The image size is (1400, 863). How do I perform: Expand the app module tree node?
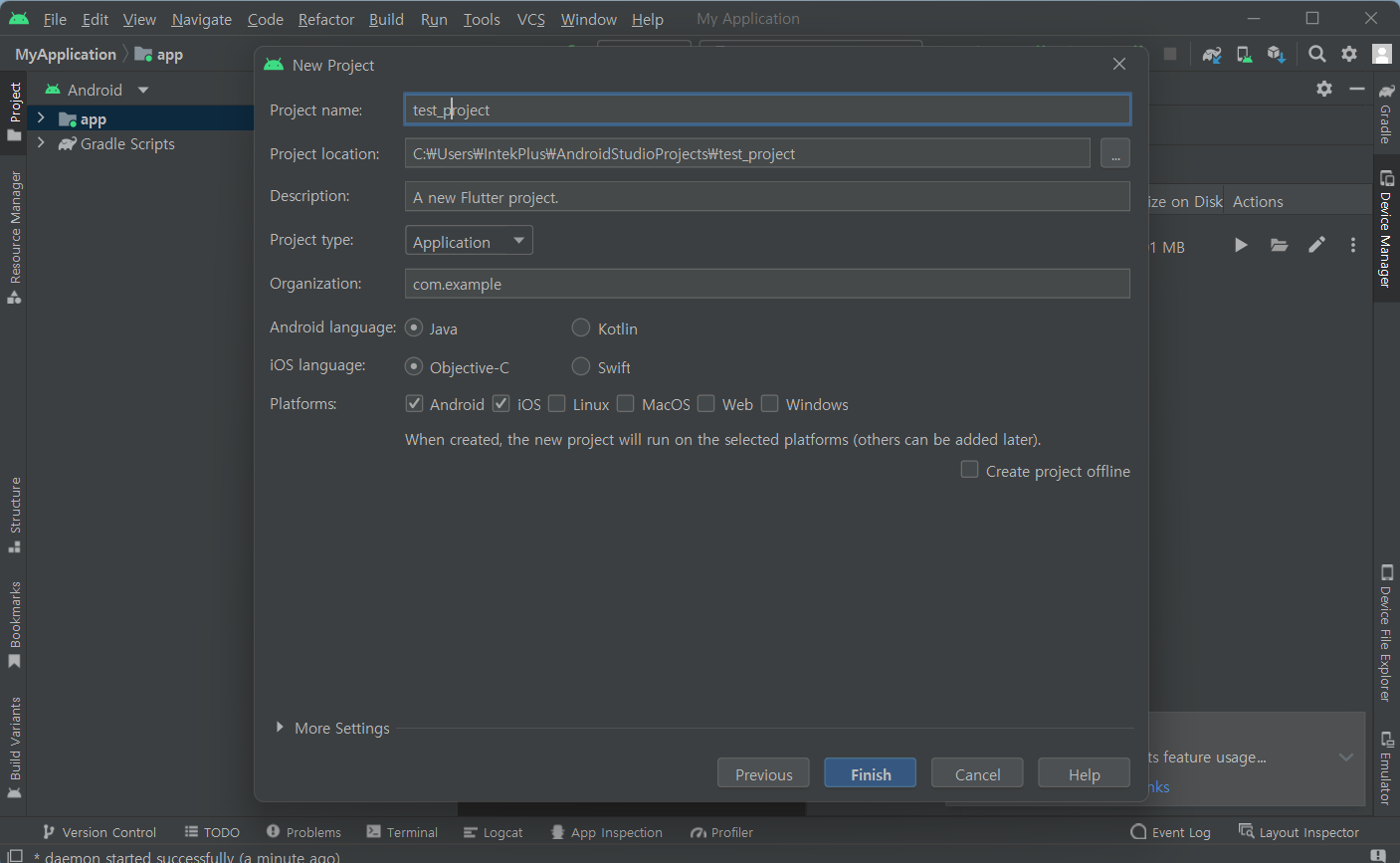click(x=41, y=118)
